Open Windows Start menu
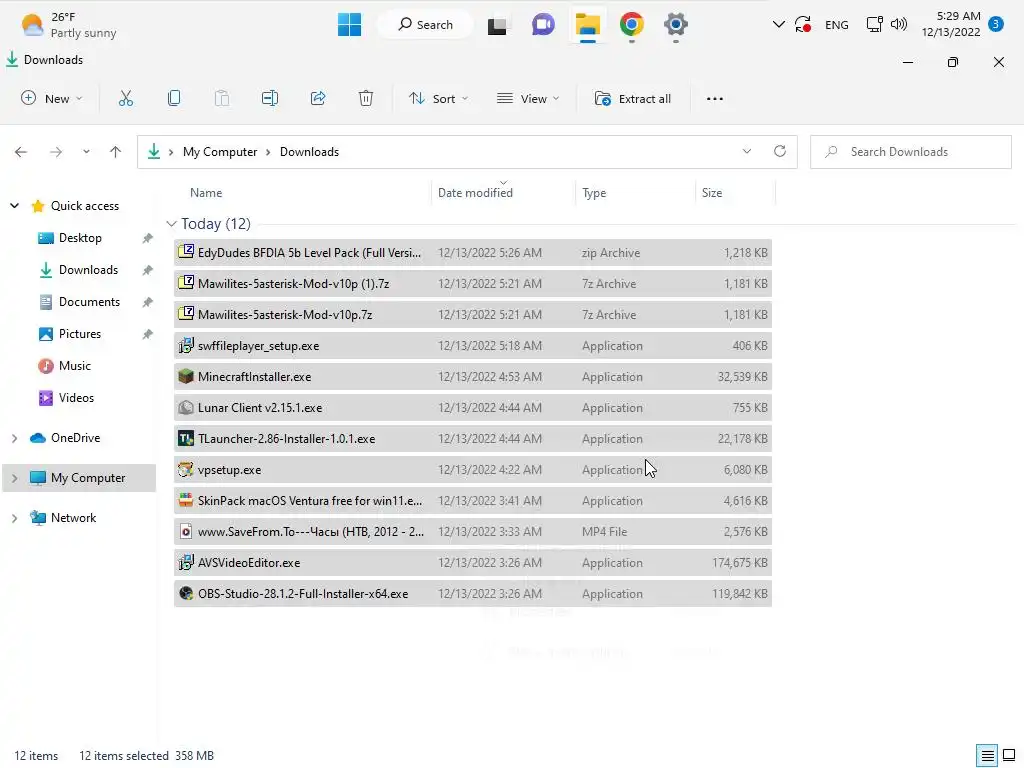This screenshot has height=768, width=1024. click(x=349, y=25)
